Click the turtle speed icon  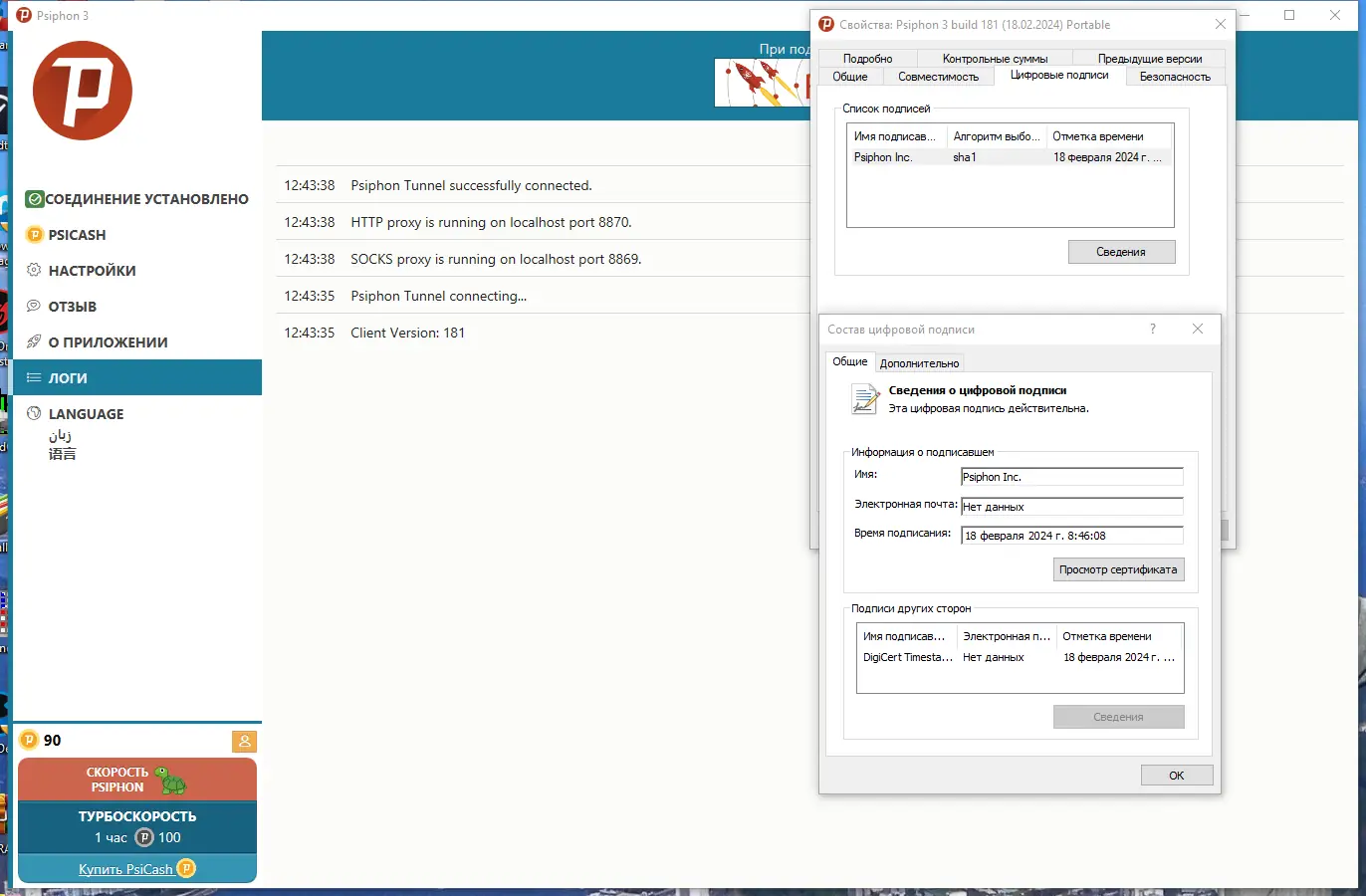(x=171, y=781)
